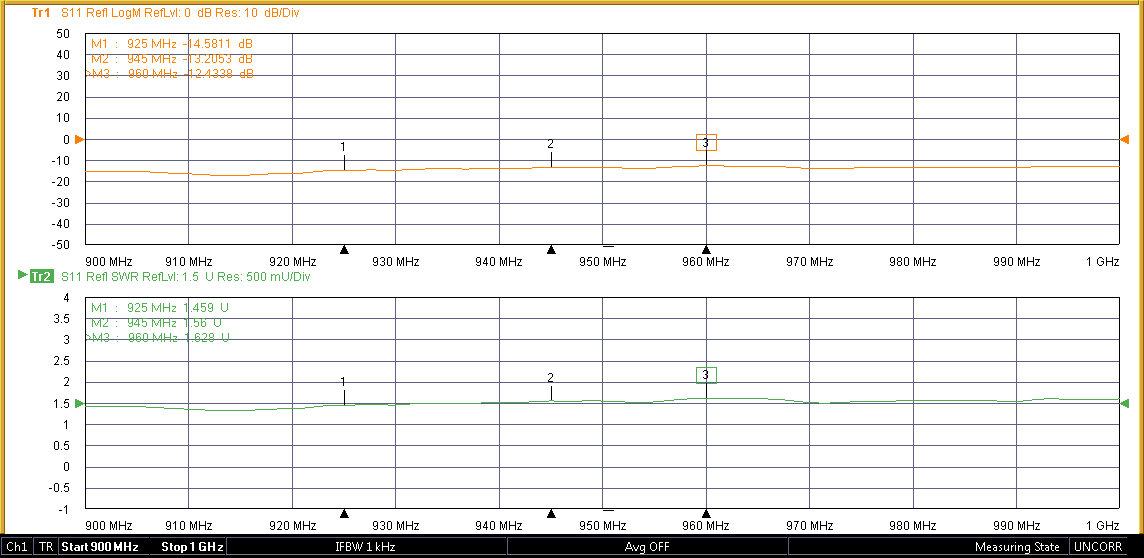1144x558 pixels.
Task: Click the 1 GHz label under LogM graph
Action: [1102, 262]
